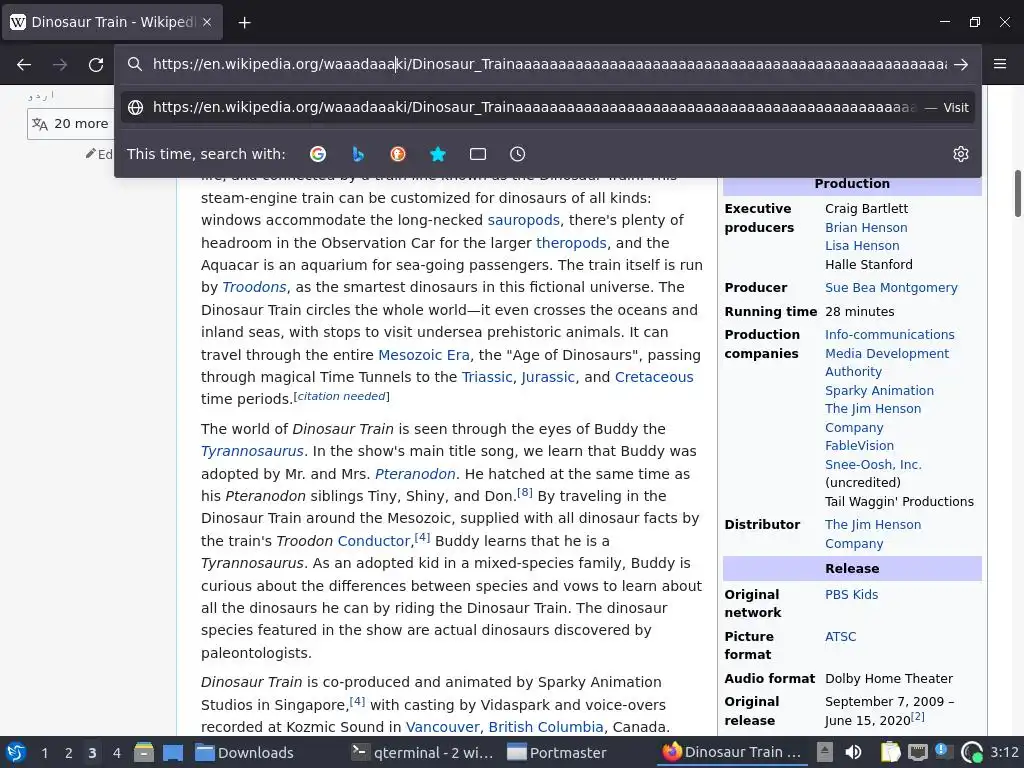Open the PBS Kids link
The image size is (1024, 768).
pyautogui.click(x=851, y=595)
